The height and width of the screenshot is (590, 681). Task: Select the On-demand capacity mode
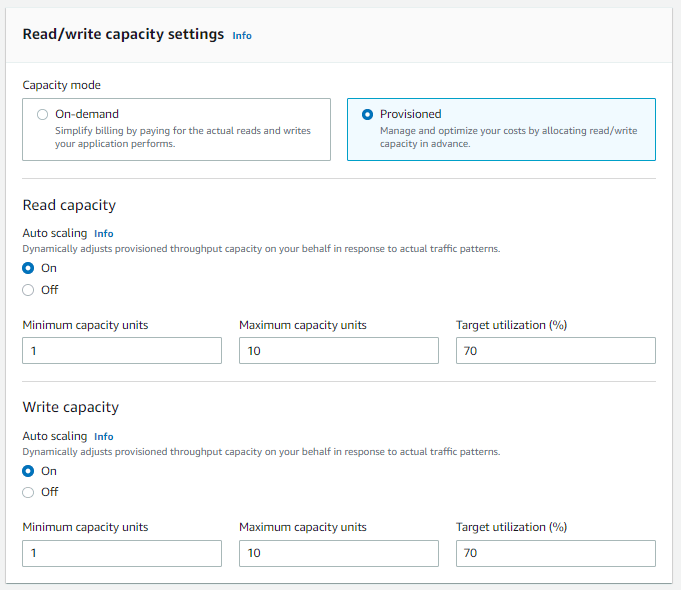click(x=42, y=115)
